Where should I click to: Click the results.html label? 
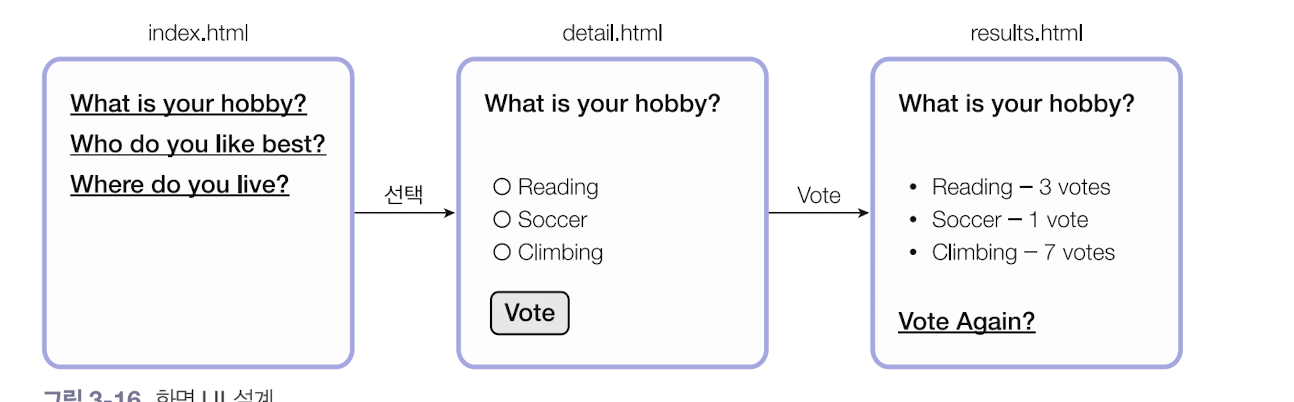pyautogui.click(x=1026, y=33)
